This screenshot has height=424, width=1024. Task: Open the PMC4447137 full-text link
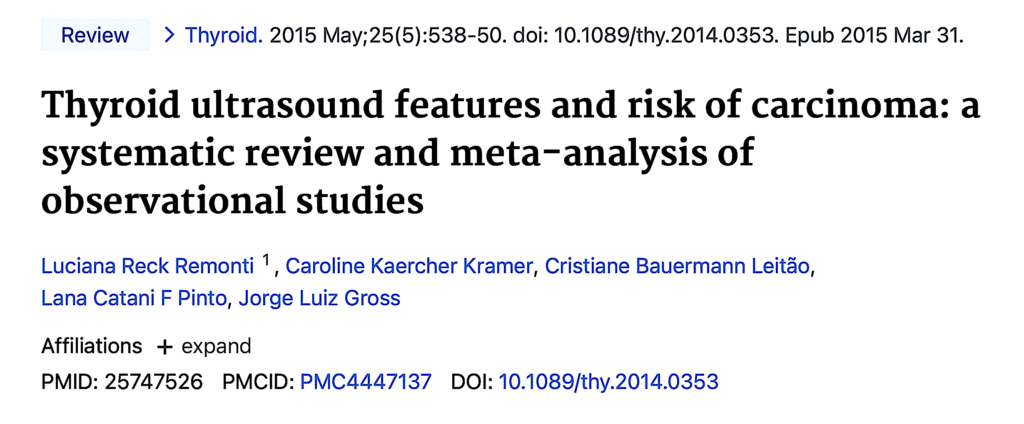(x=366, y=381)
